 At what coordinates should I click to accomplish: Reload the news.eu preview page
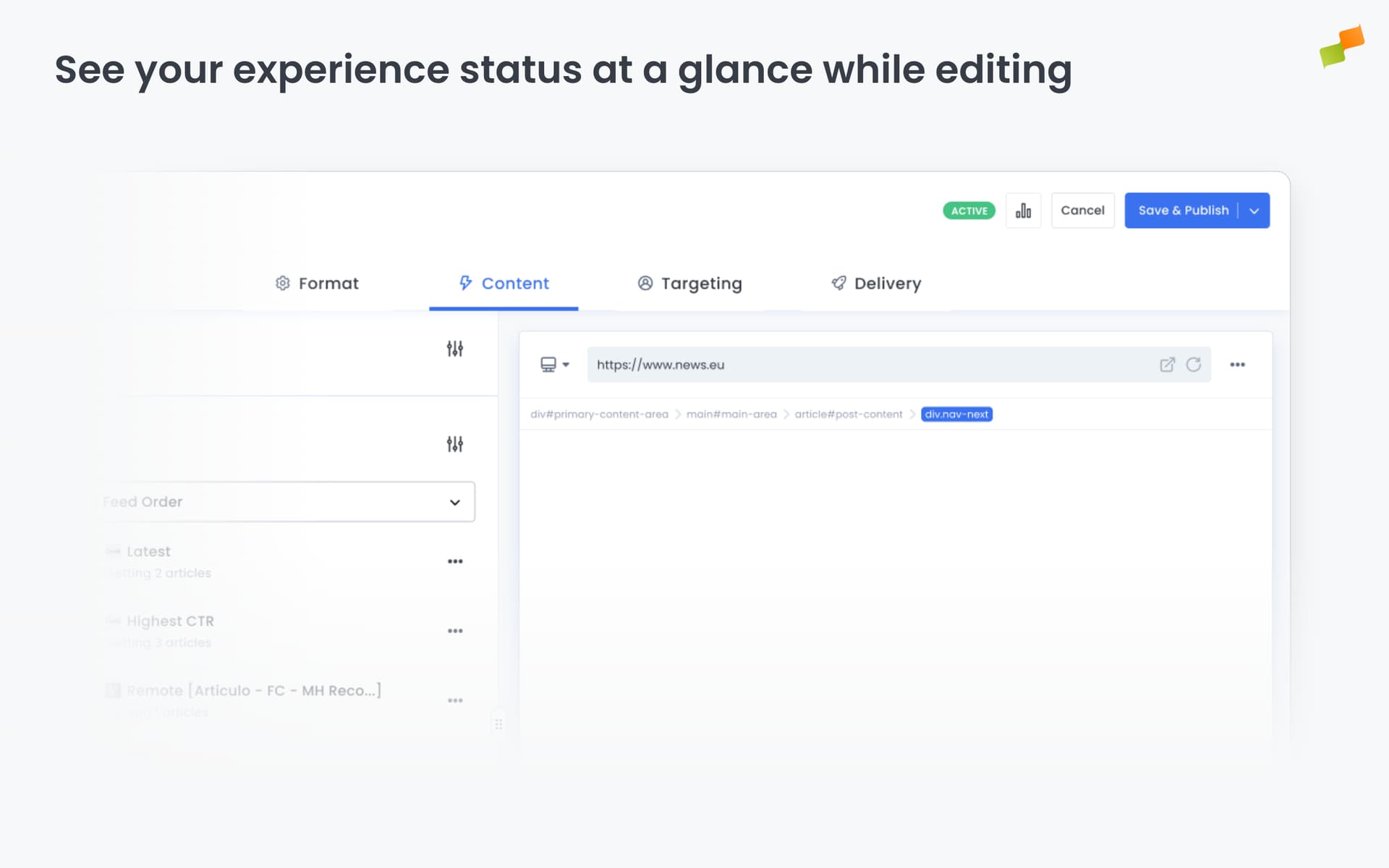pos(1194,365)
